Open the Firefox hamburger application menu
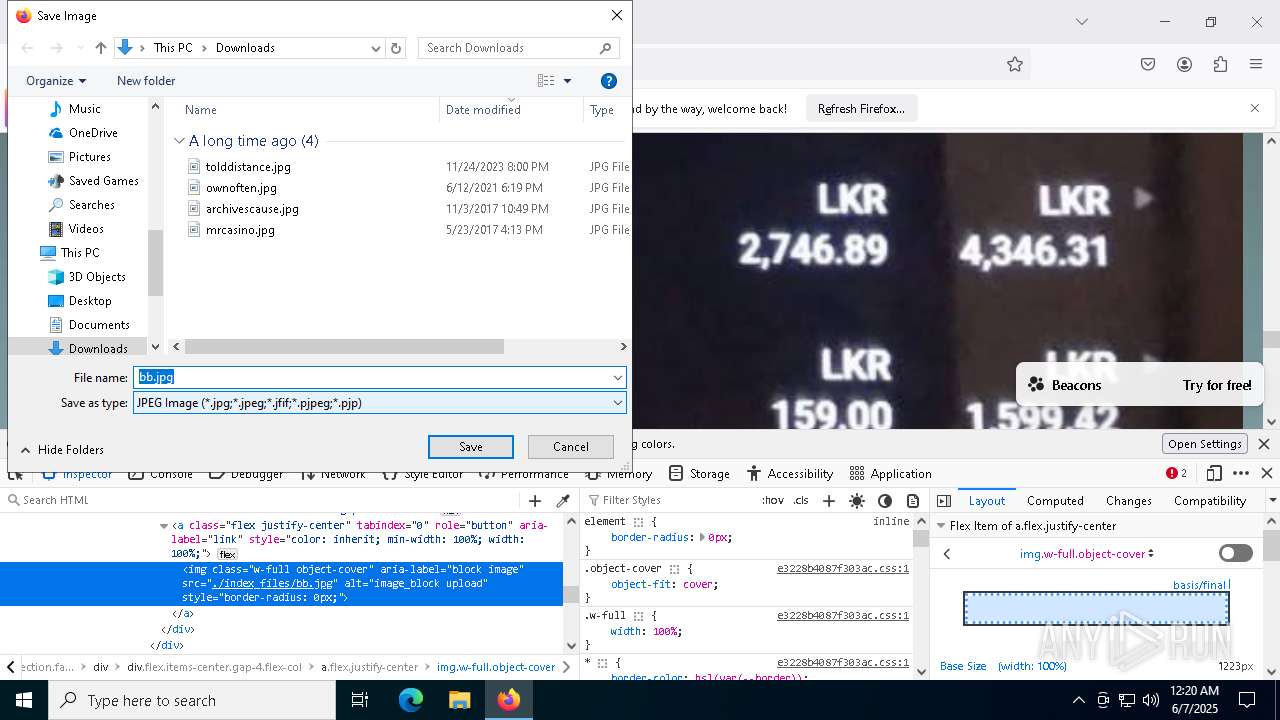The height and width of the screenshot is (720, 1280). 1256,64
